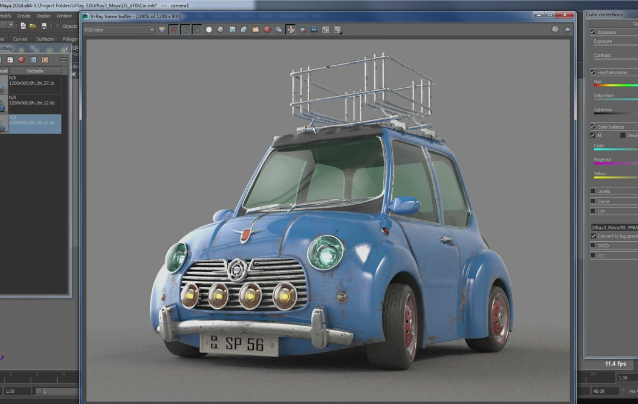Click the Maya save scene icon

coord(44,26)
